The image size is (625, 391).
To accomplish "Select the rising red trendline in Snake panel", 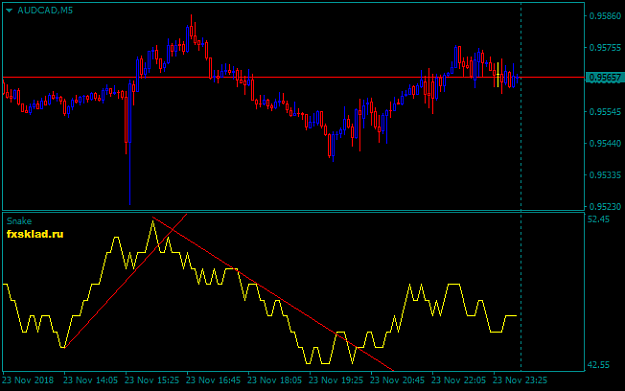I will pos(126,281).
